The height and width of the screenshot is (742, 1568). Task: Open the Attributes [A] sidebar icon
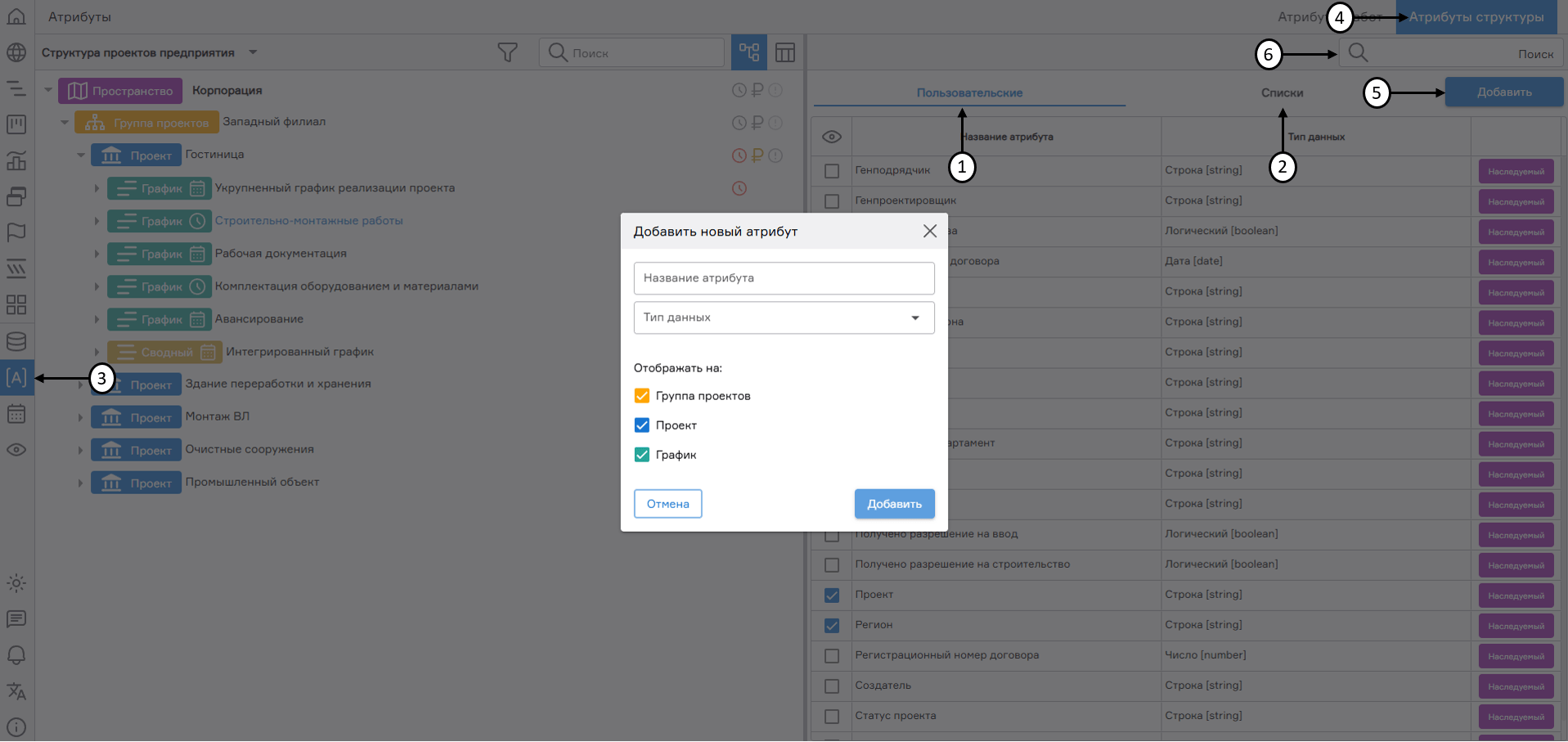coord(16,378)
